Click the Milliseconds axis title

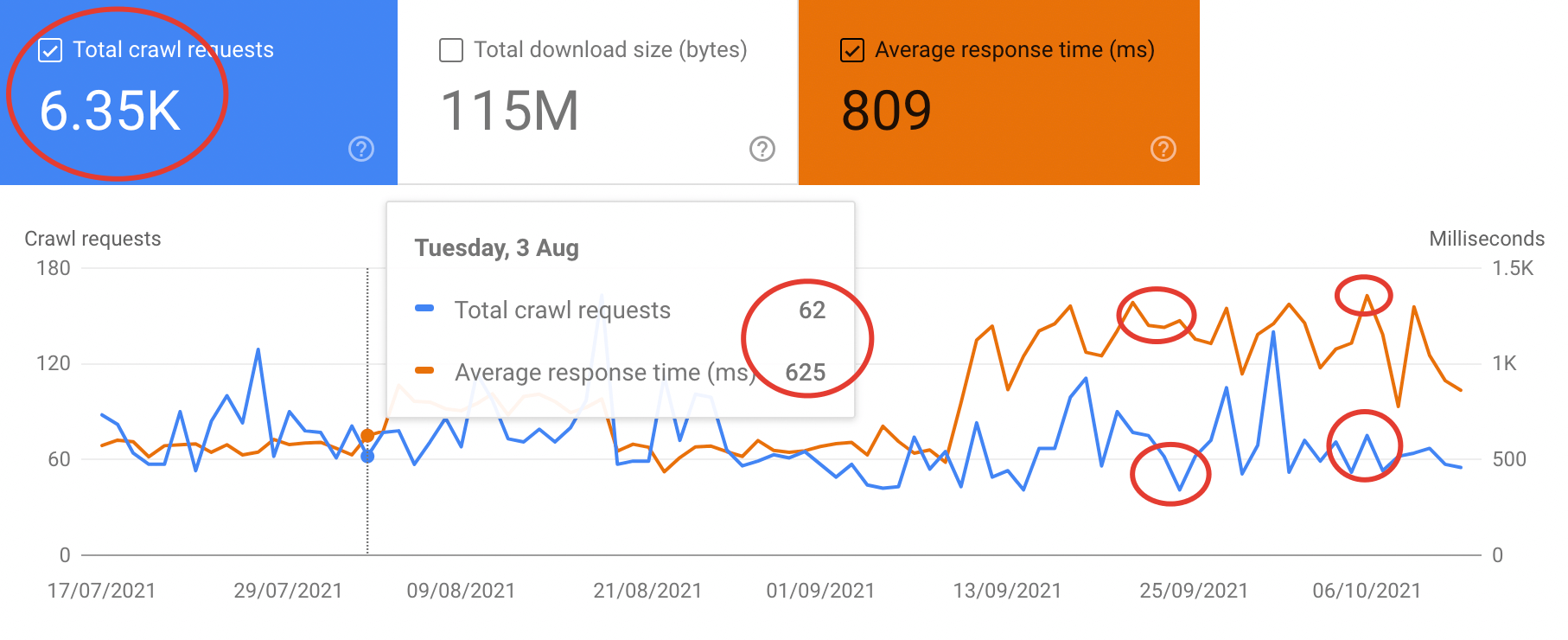[x=1487, y=239]
